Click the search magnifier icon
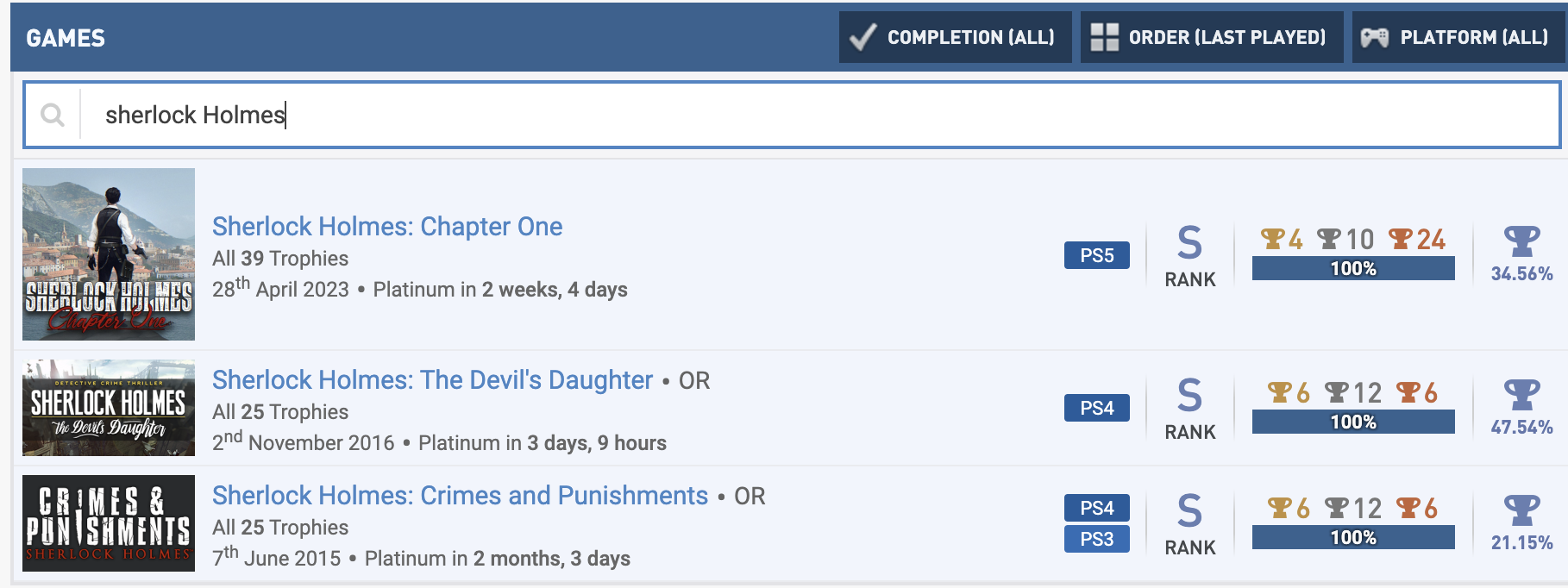This screenshot has height=588, width=1568. 53,115
